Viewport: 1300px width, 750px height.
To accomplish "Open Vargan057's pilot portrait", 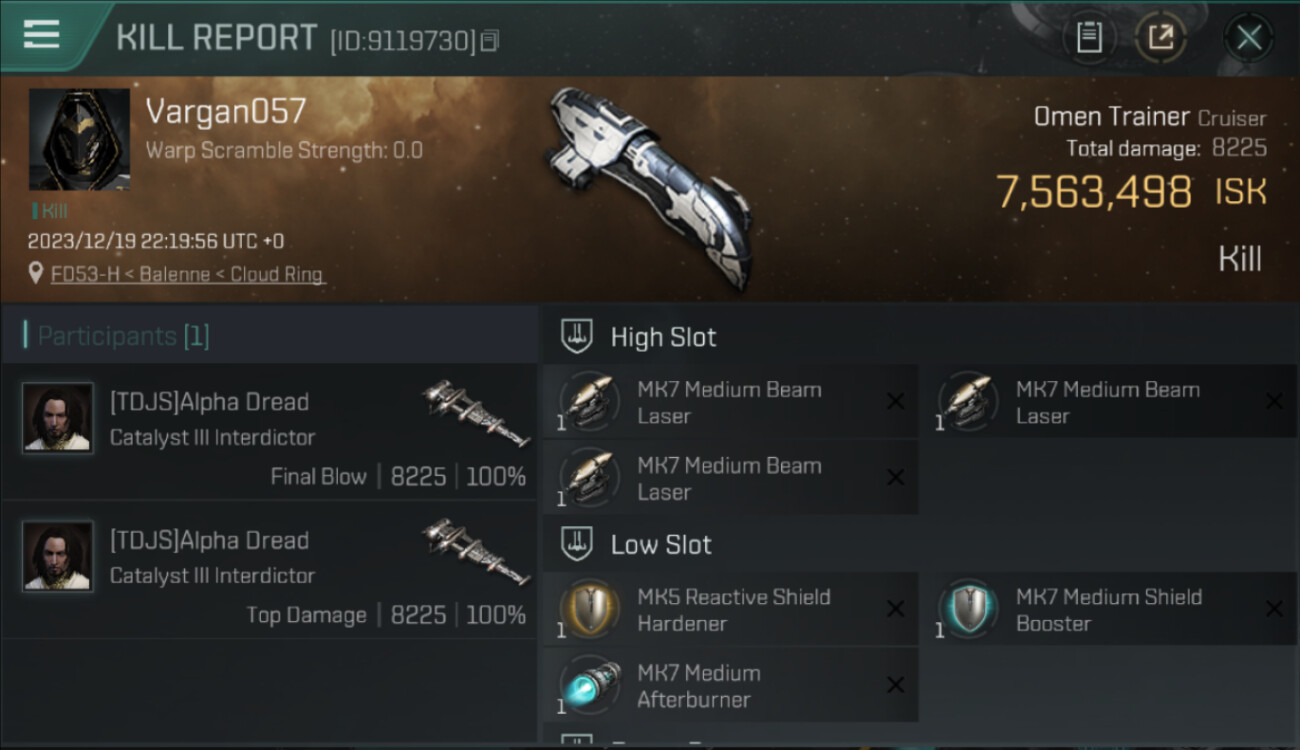I will point(79,140).
